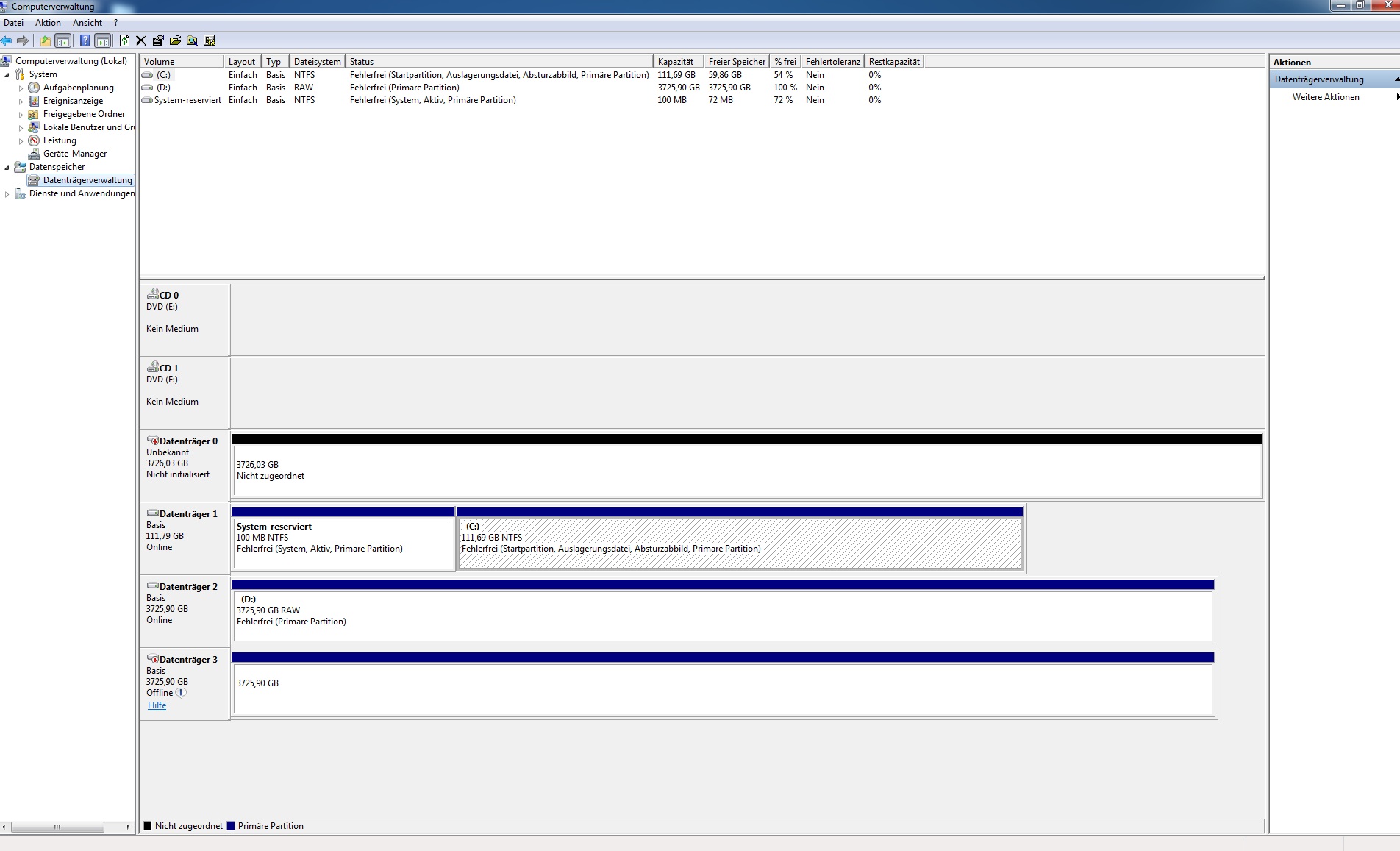Click the settings list icon at toolbar end
This screenshot has width=1400, height=851.
tap(210, 40)
